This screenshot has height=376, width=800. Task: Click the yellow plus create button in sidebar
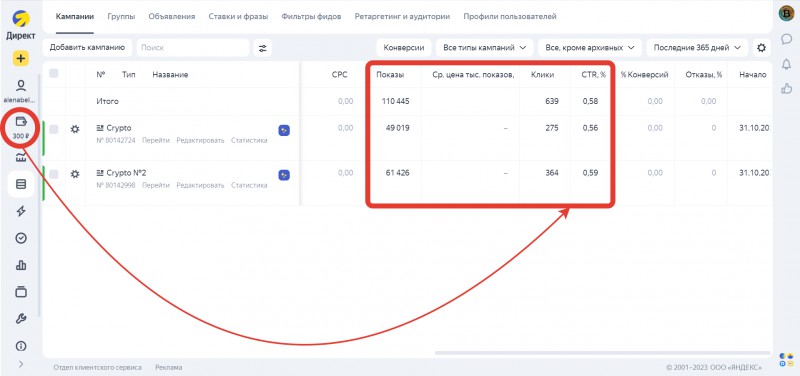click(x=21, y=58)
